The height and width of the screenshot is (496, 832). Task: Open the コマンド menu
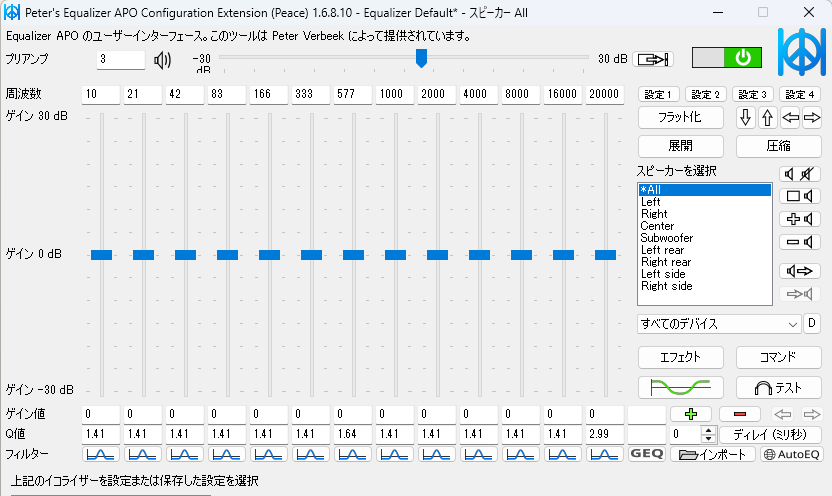778,357
